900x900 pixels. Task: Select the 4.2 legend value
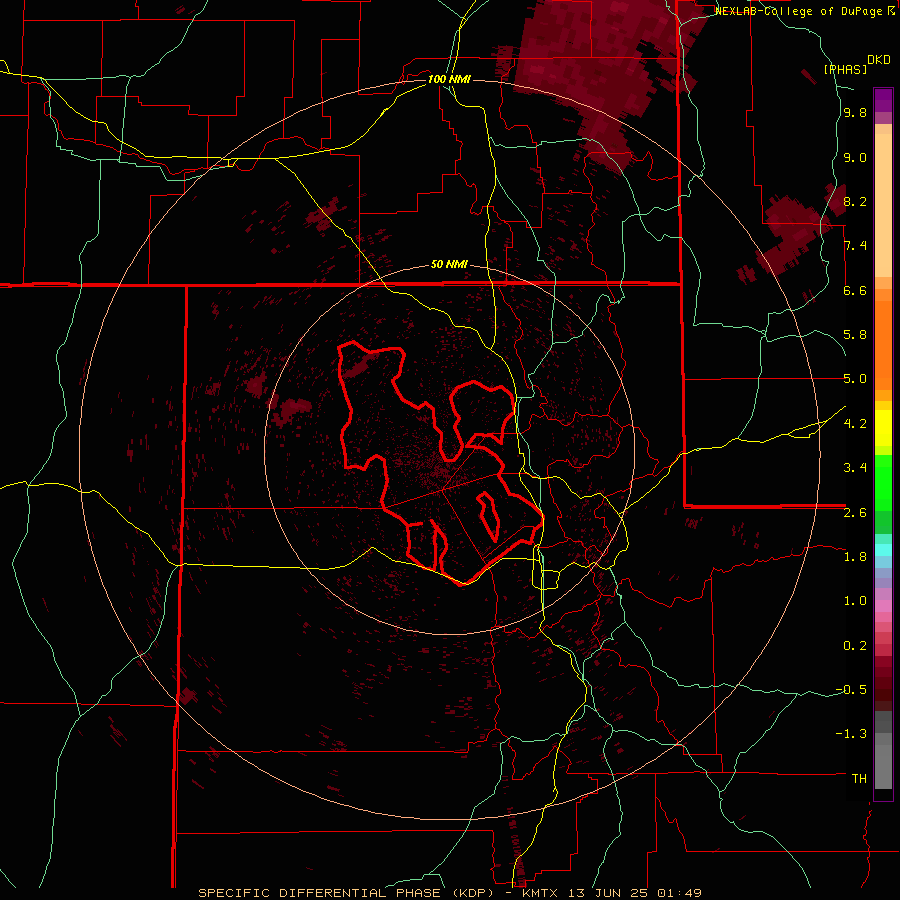tap(855, 424)
